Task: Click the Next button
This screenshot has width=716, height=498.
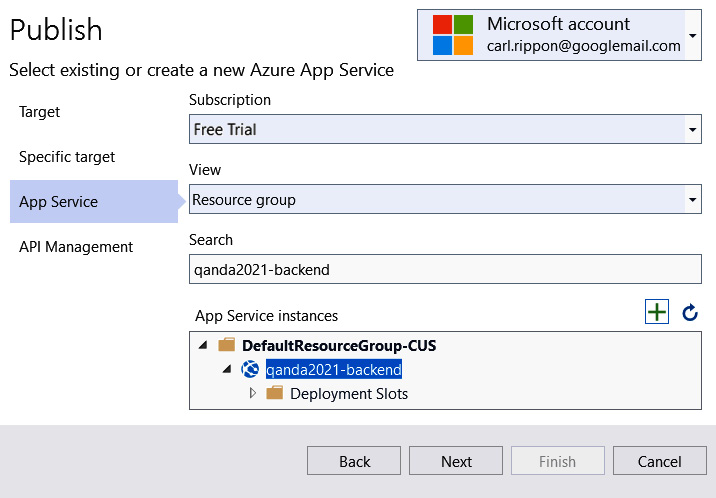Action: (x=456, y=461)
